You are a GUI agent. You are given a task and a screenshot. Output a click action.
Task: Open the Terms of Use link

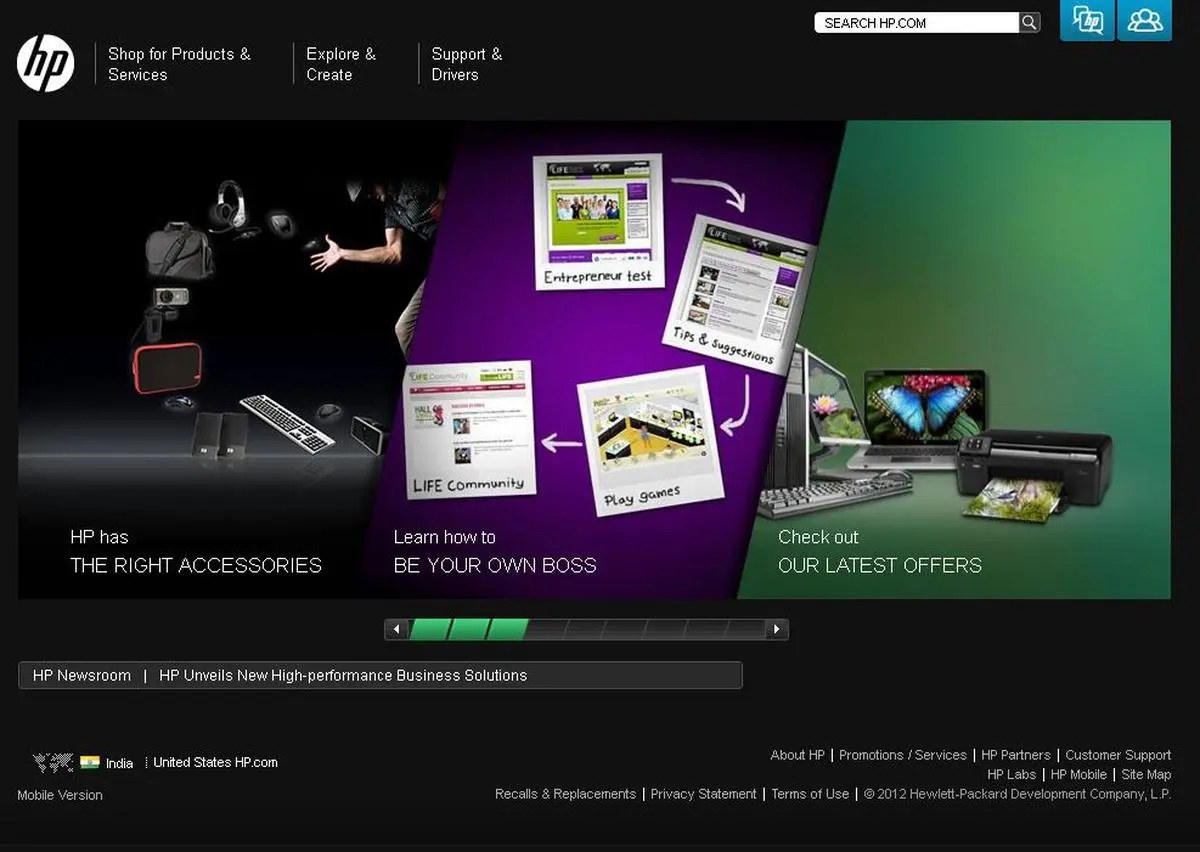pyautogui.click(x=810, y=794)
